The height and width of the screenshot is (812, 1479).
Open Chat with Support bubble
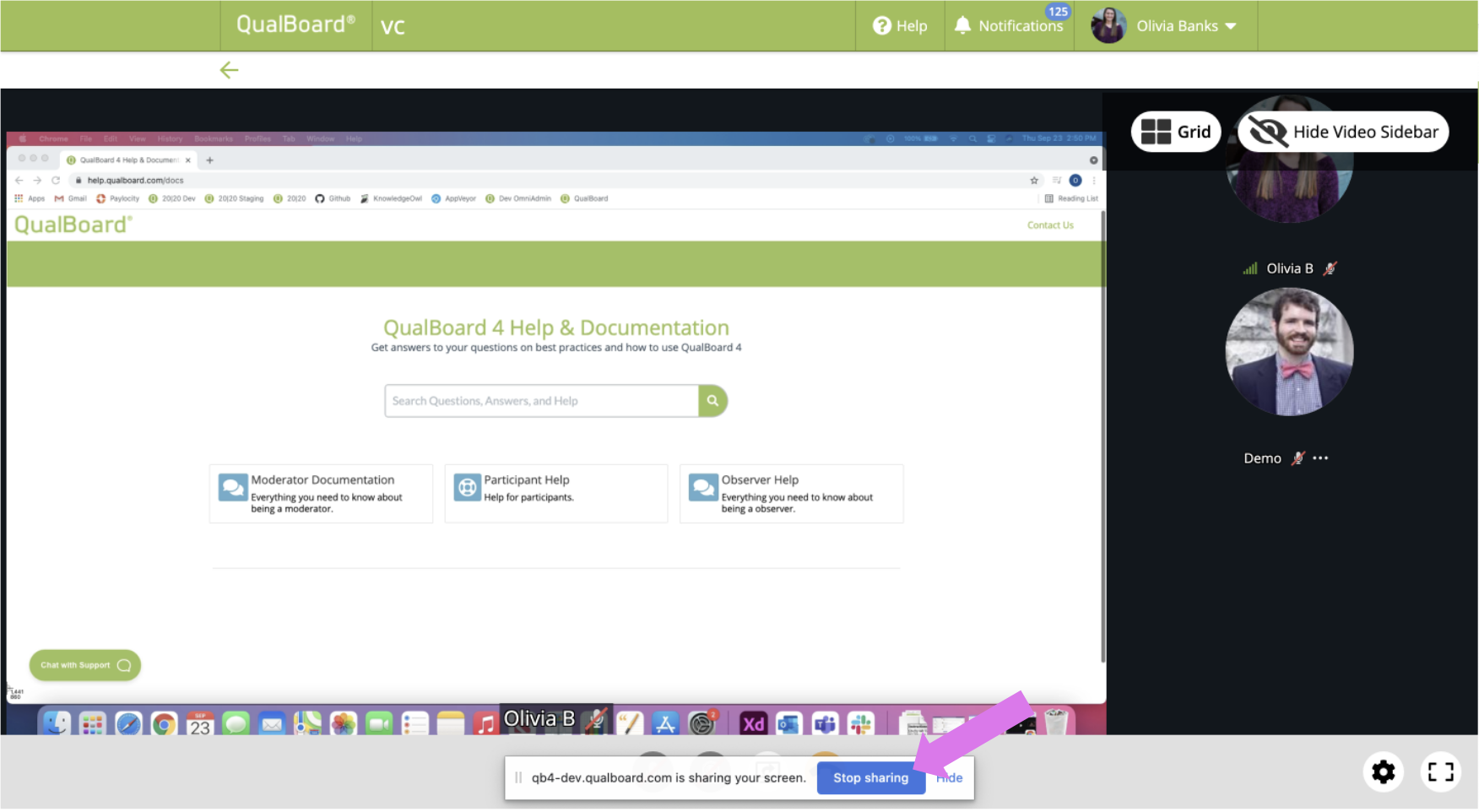click(x=85, y=665)
